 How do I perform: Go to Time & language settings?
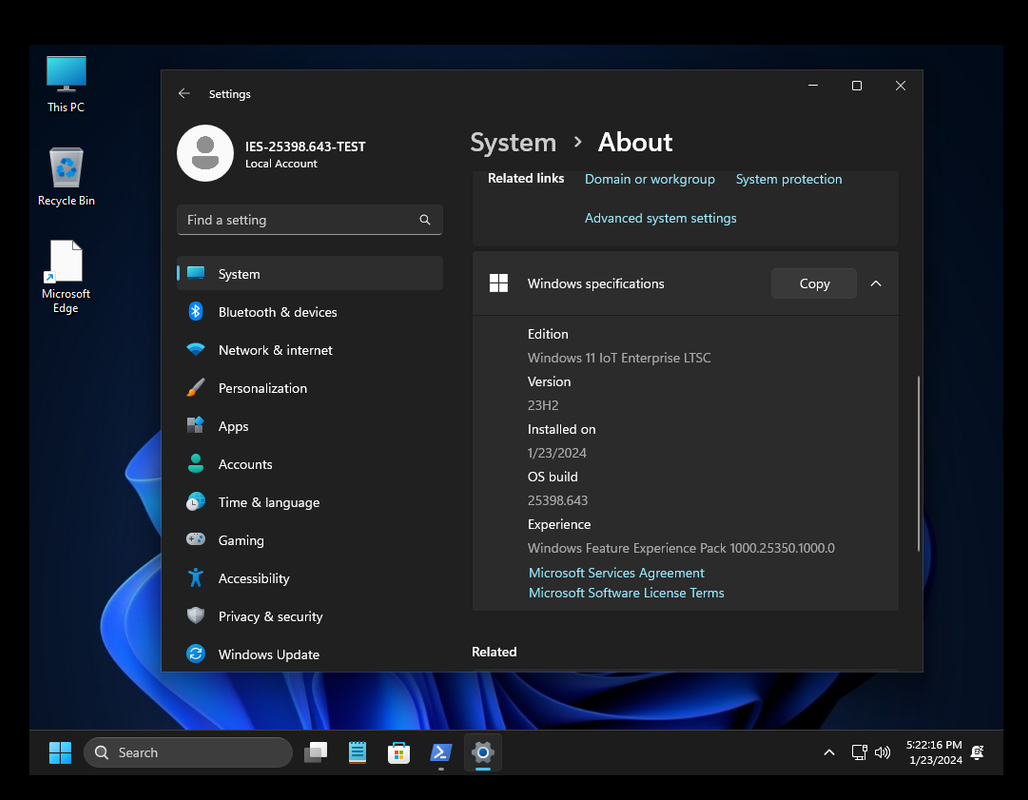[269, 502]
